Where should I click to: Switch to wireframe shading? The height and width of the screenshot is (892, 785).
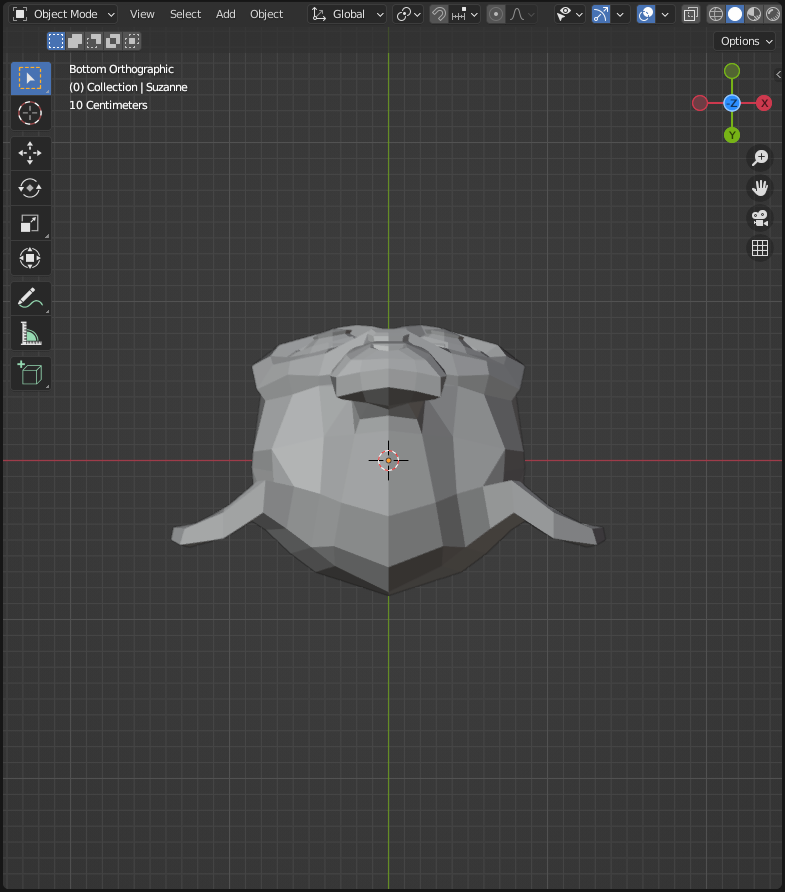point(716,14)
